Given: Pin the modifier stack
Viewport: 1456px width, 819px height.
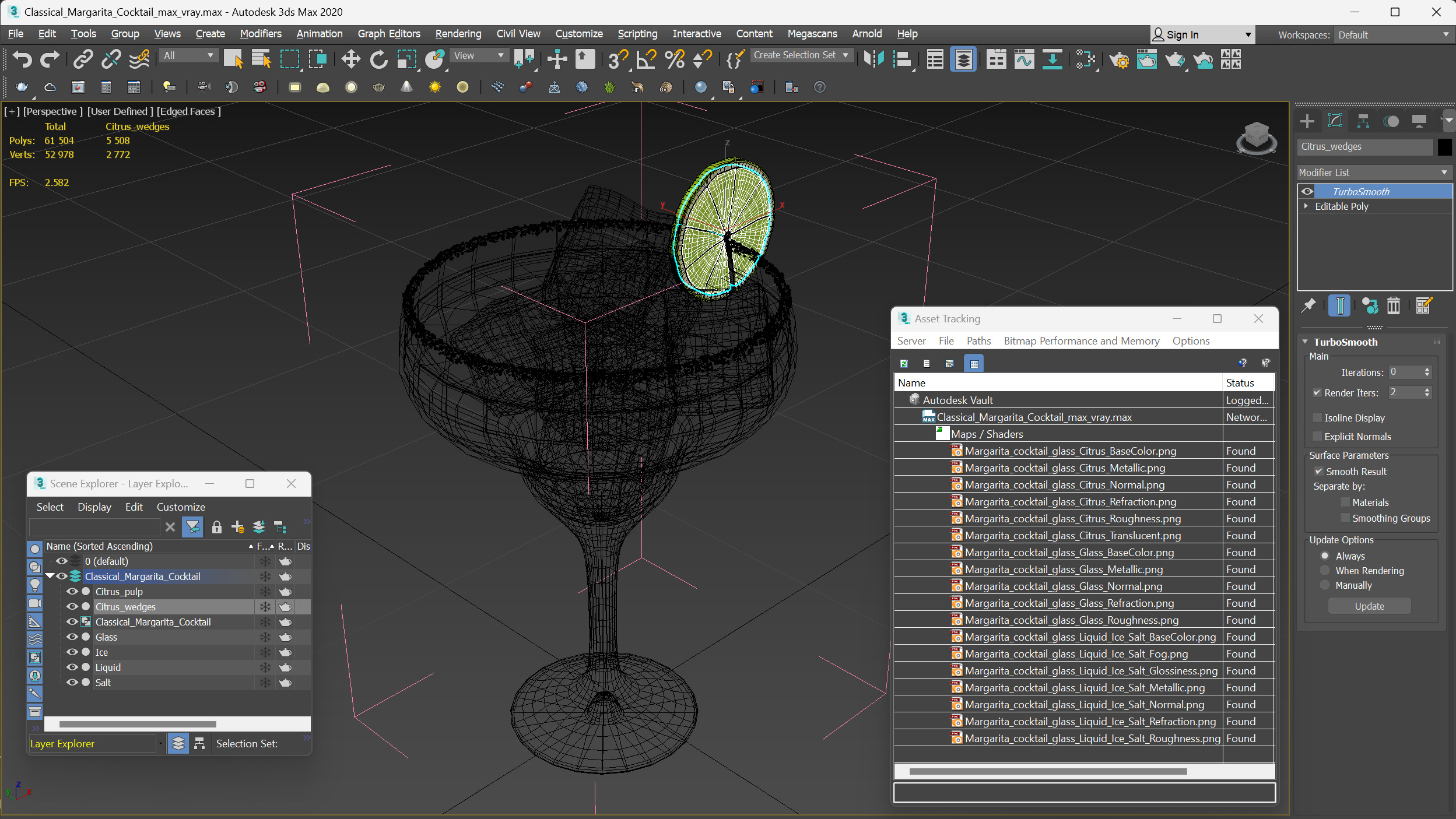Looking at the screenshot, I should (1309, 305).
